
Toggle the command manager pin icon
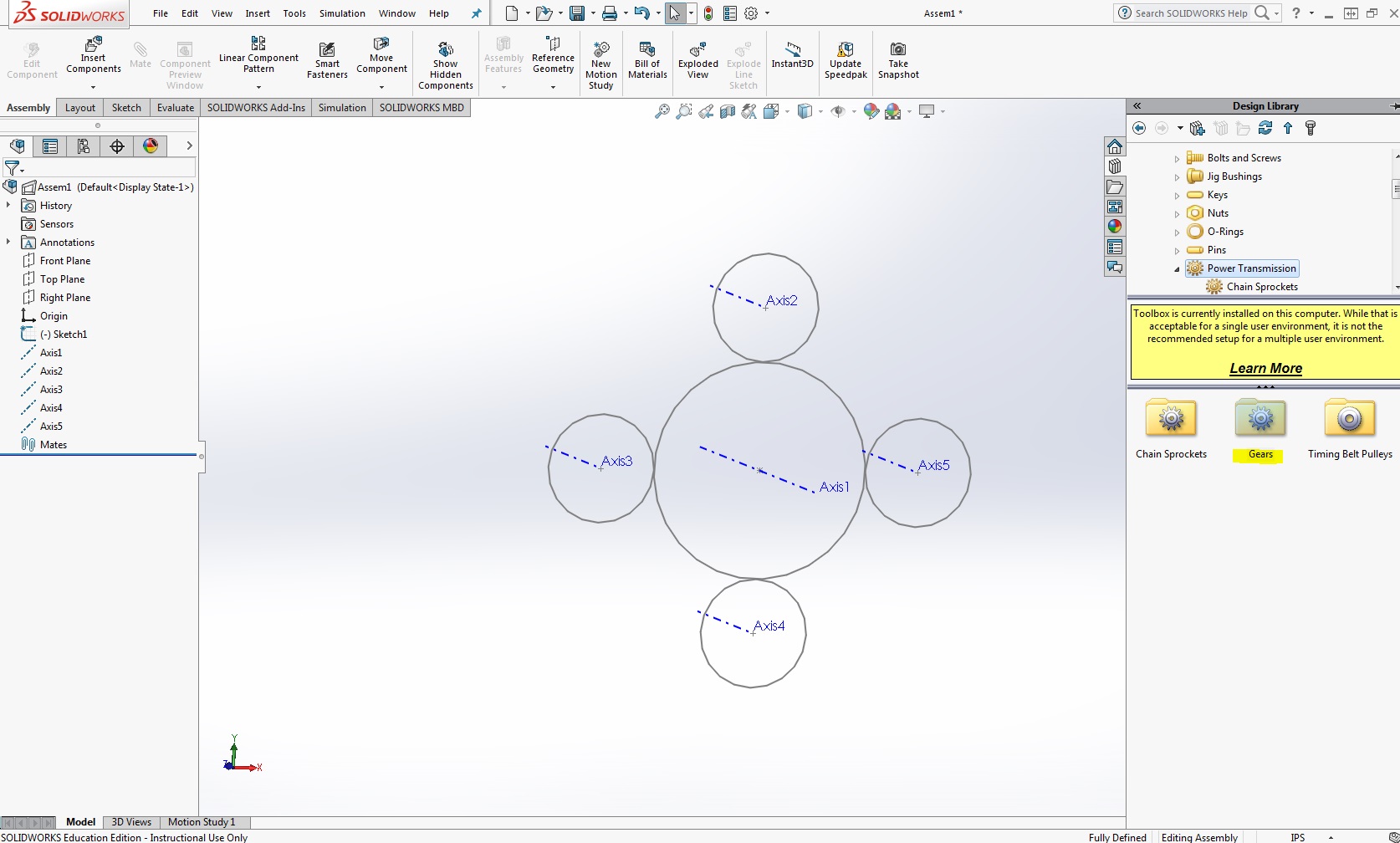coord(477,13)
